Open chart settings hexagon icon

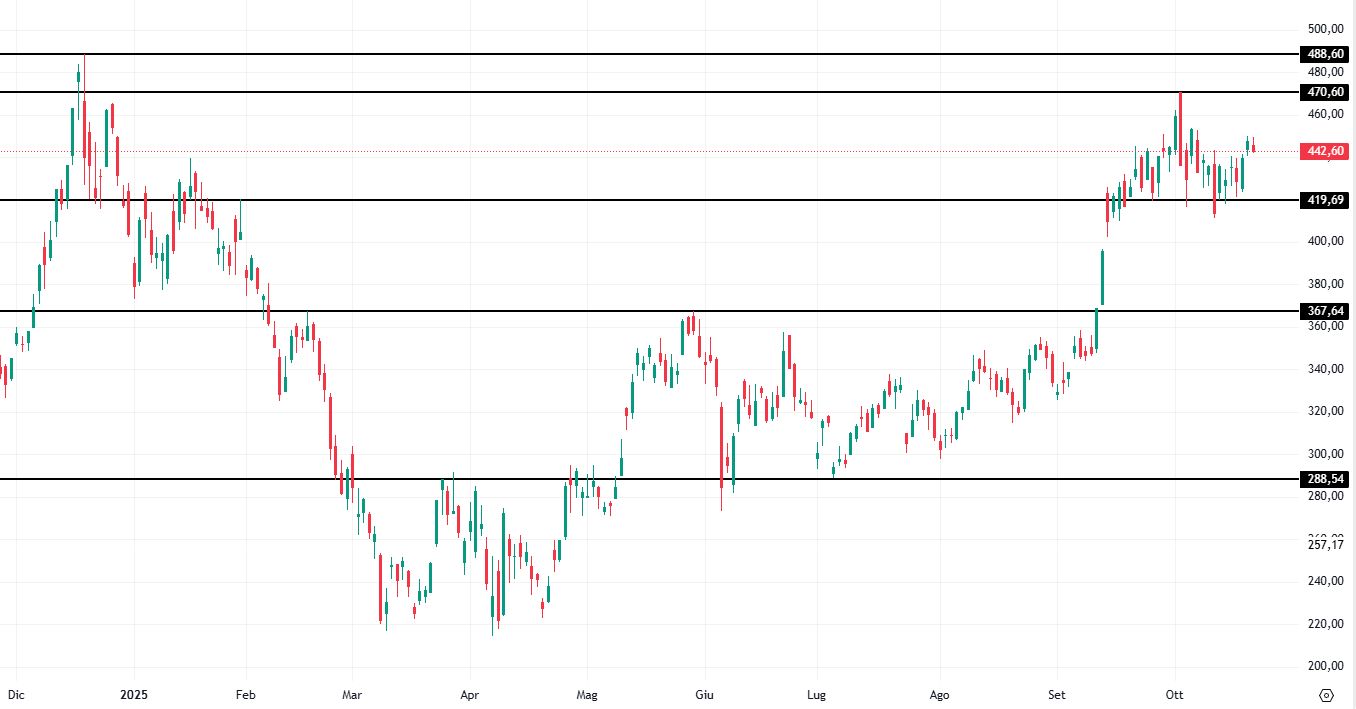pos(1326,694)
